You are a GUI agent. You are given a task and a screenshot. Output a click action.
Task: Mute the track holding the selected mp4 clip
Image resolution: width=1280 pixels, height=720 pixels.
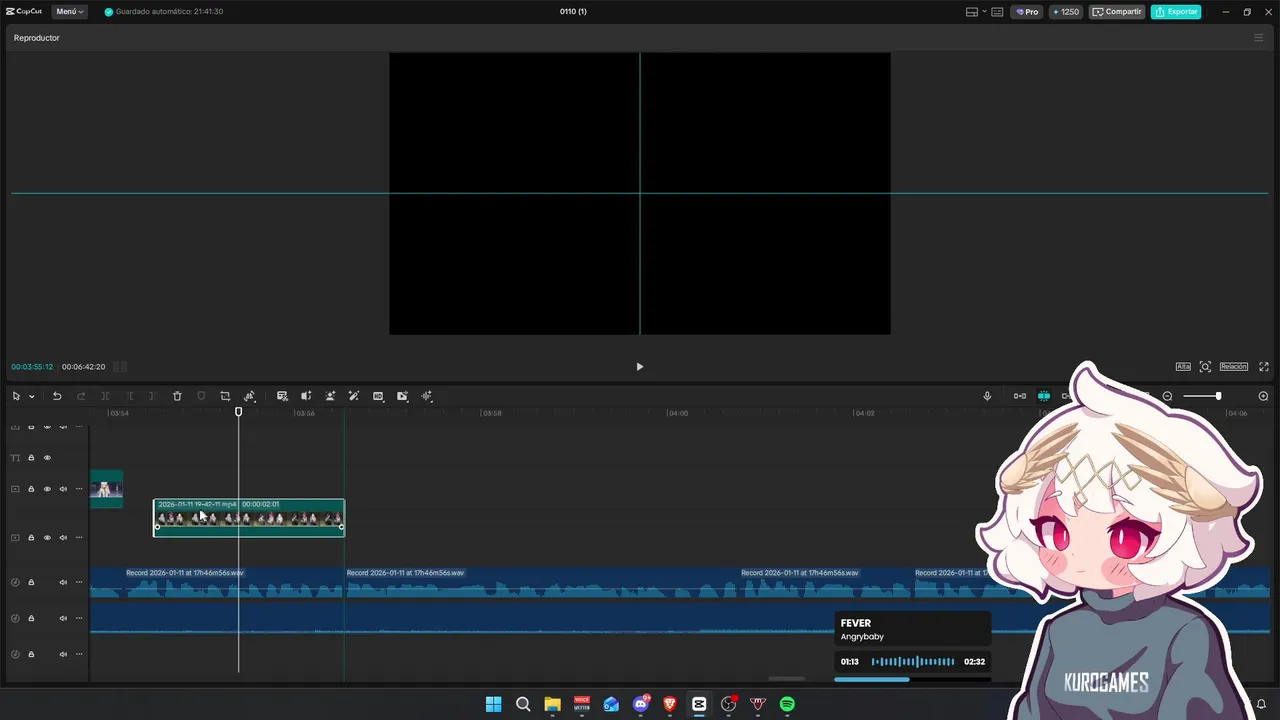click(63, 538)
